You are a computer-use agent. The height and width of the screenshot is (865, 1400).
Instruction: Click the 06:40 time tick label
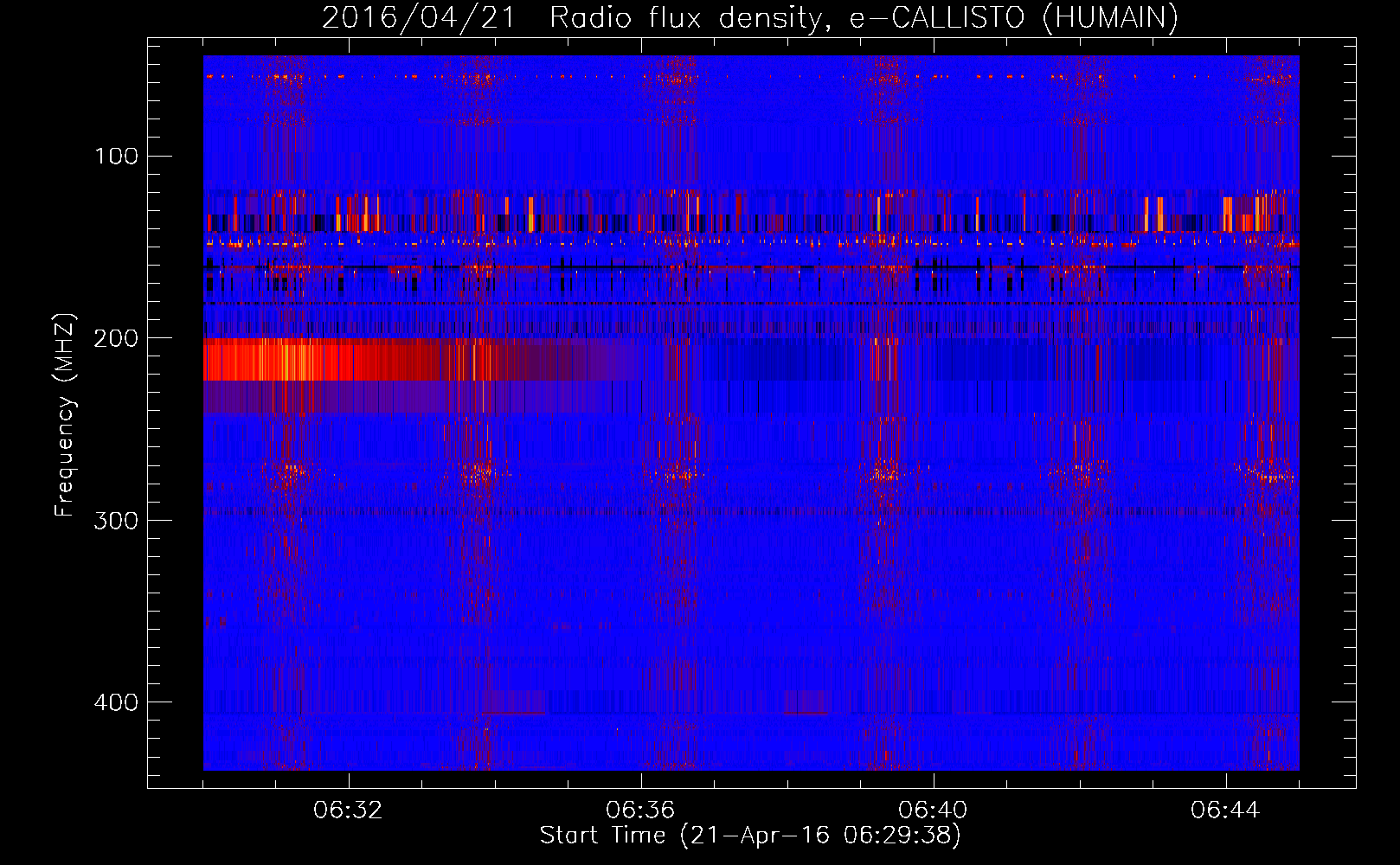[x=933, y=811]
